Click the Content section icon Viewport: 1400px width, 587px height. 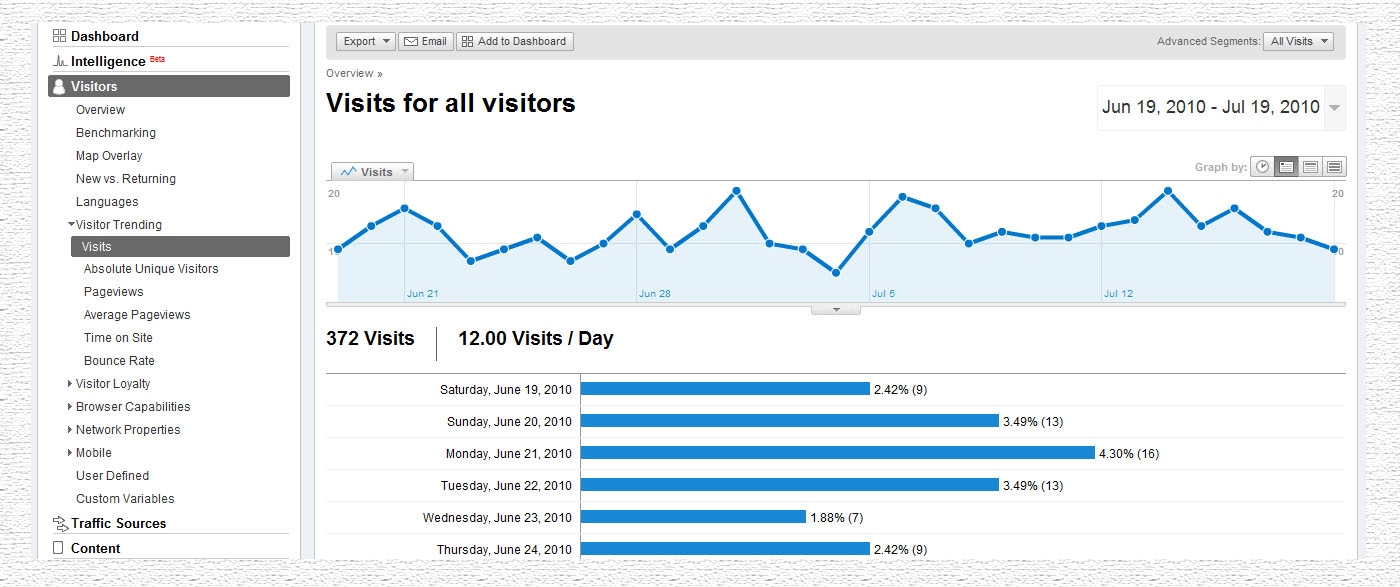tap(58, 548)
